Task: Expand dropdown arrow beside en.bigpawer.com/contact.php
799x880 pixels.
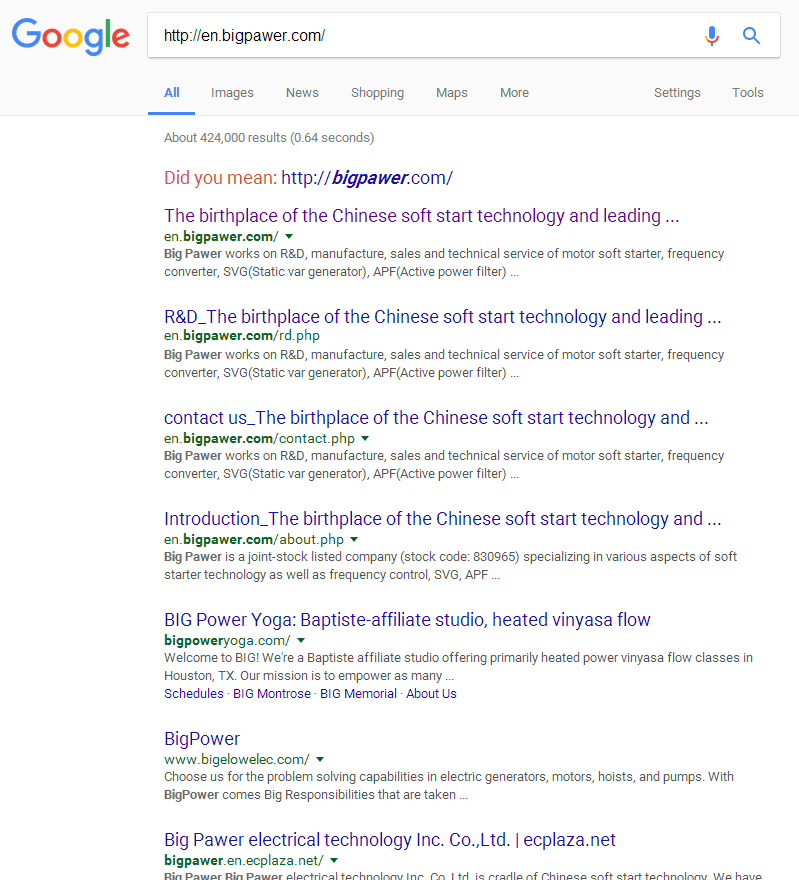Action: pyautogui.click(x=365, y=439)
